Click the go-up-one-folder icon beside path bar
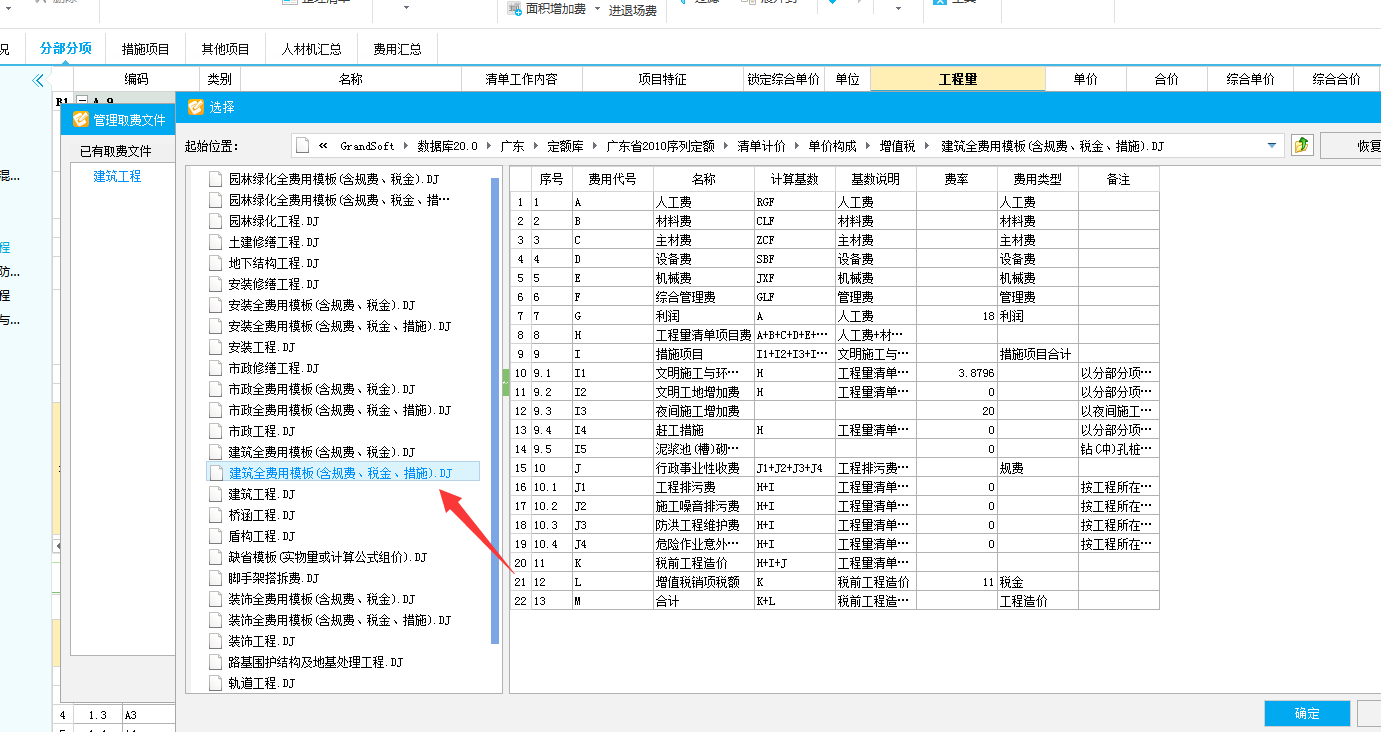The width and height of the screenshot is (1381, 732). click(x=1301, y=146)
